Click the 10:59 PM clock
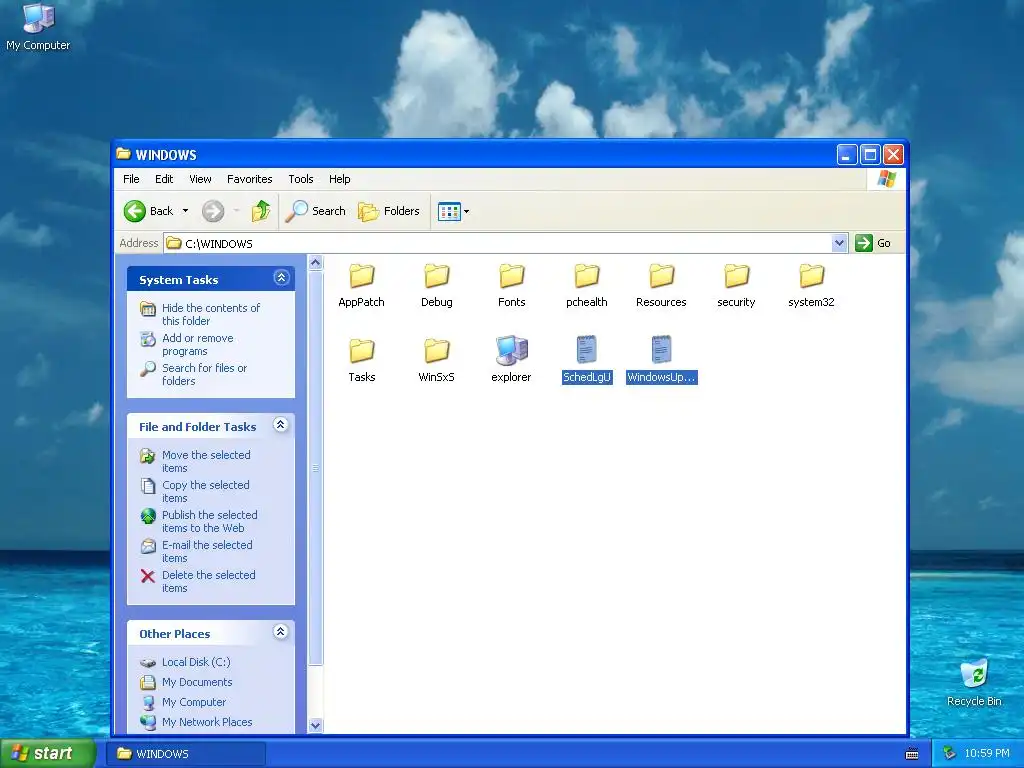Screen dimensions: 1024x768 (x=987, y=754)
